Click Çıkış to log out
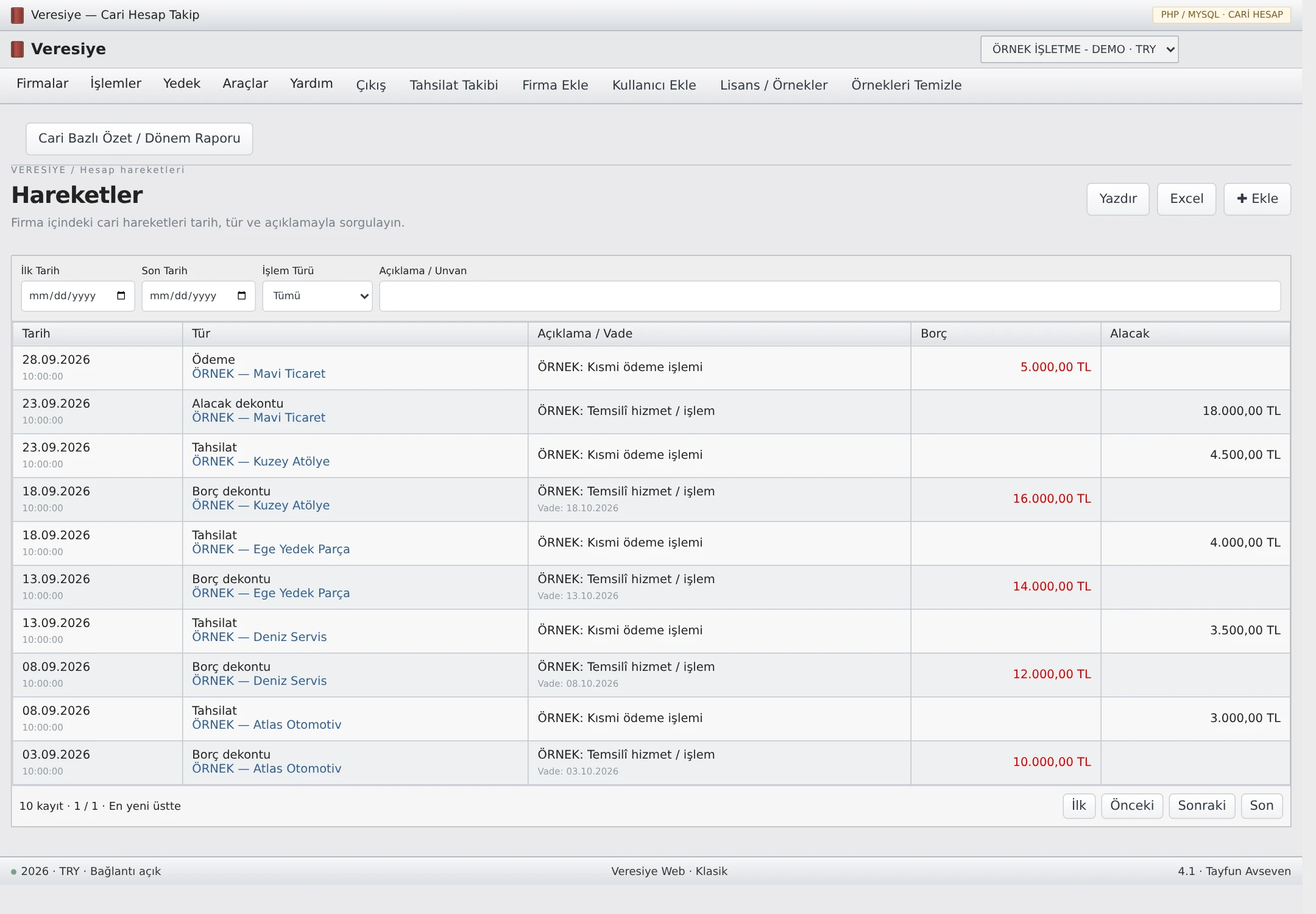Screen dimensions: 1316x914 click(x=371, y=85)
